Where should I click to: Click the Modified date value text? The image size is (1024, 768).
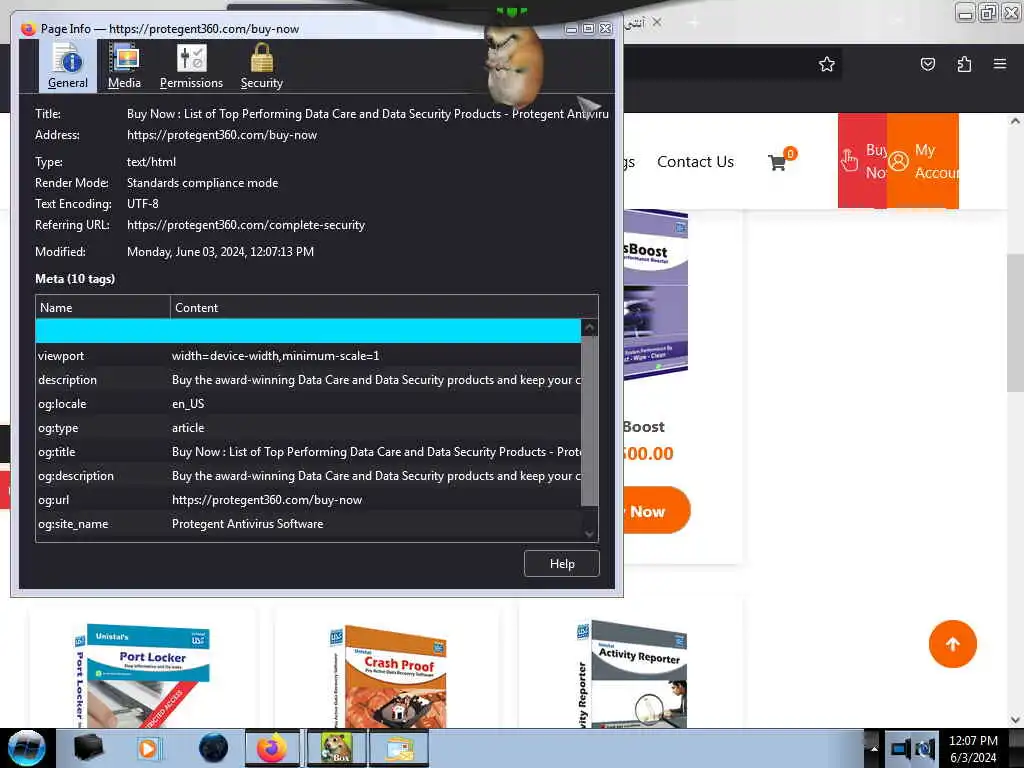click(220, 252)
